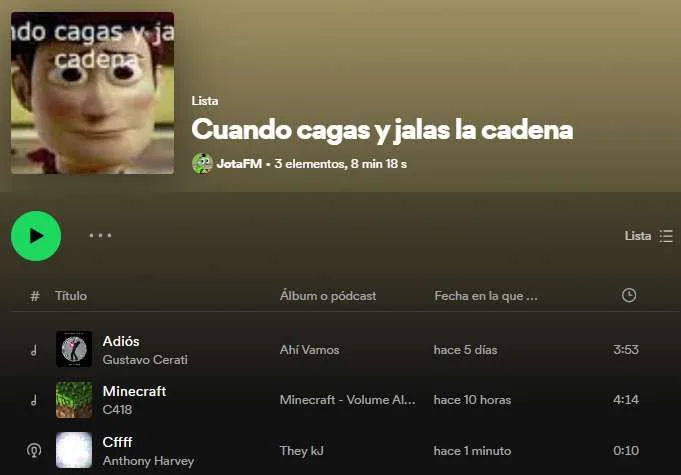Select the Minecraft album art thumbnail
This screenshot has width=681, height=475.
click(74, 400)
